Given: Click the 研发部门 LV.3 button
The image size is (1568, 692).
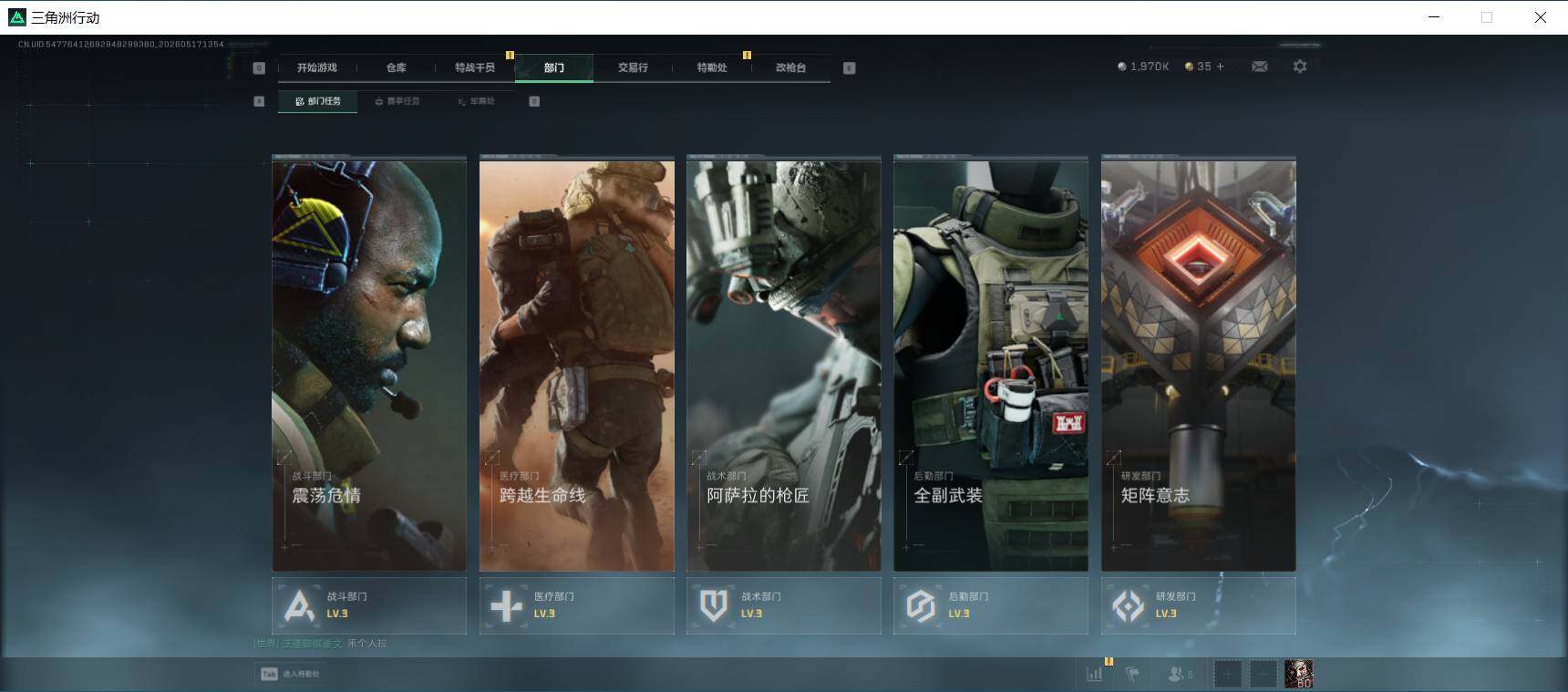Looking at the screenshot, I should point(1199,605).
